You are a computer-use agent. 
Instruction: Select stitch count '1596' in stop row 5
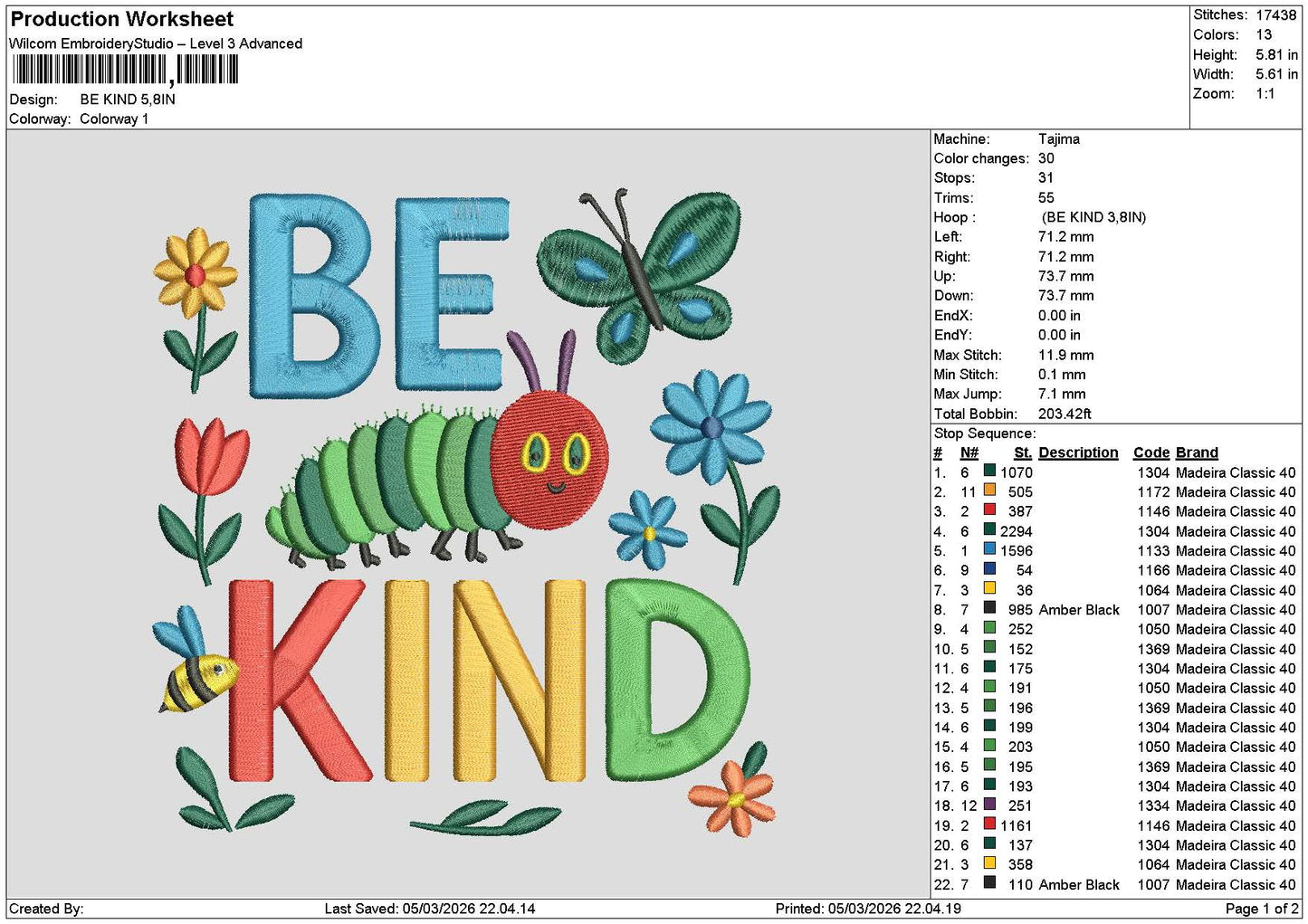[1017, 551]
